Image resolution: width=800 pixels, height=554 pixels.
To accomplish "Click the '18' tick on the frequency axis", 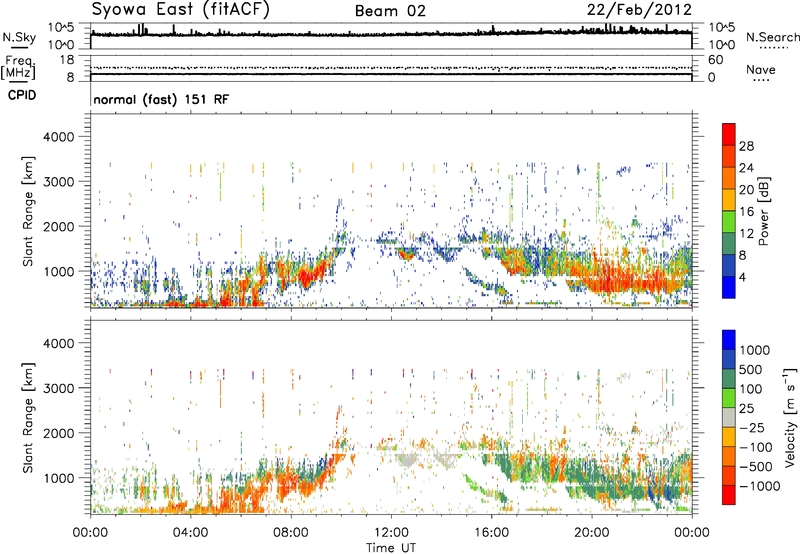I will [x=66, y=60].
